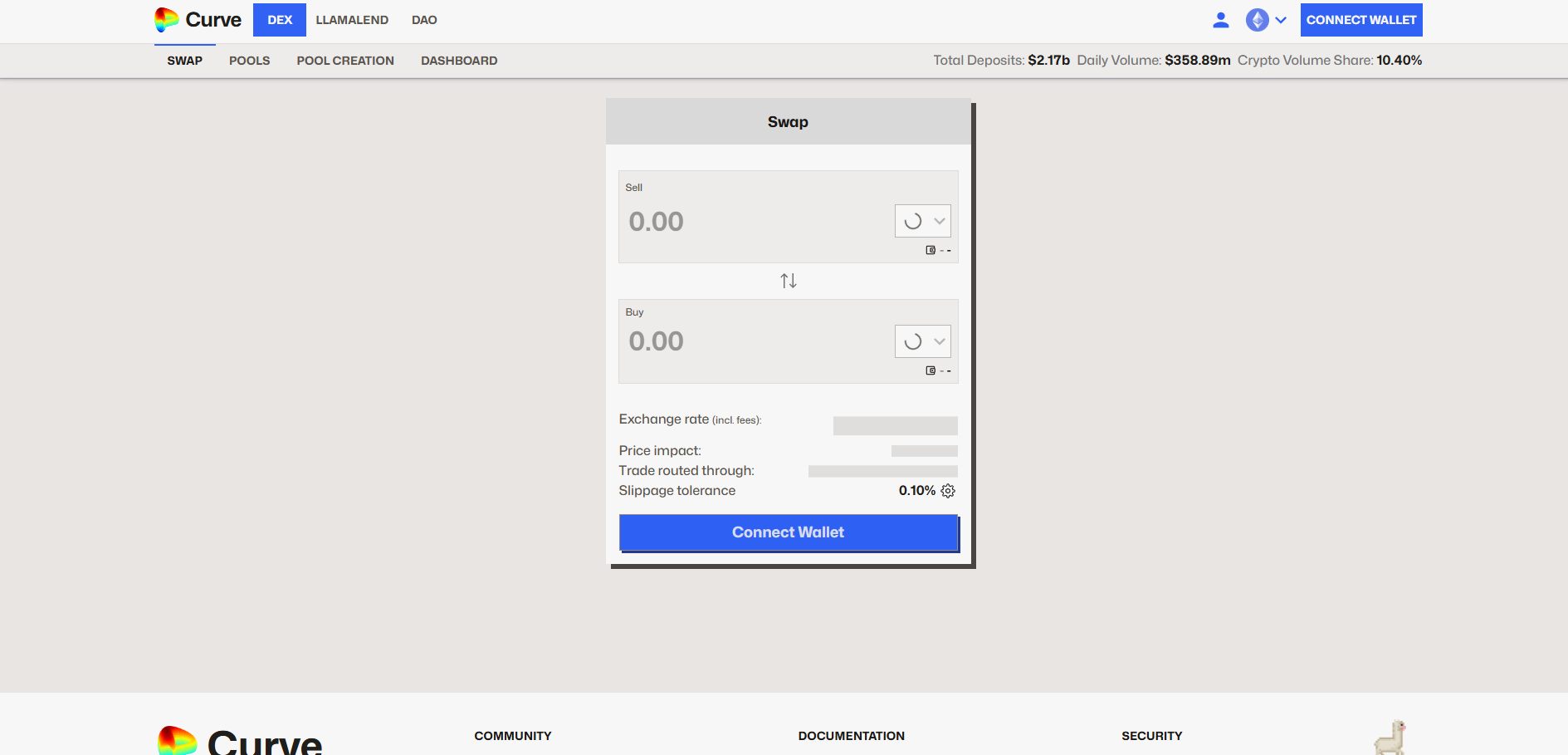1568x755 pixels.
Task: Open the Buy token dropdown
Action: pyautogui.click(x=922, y=341)
